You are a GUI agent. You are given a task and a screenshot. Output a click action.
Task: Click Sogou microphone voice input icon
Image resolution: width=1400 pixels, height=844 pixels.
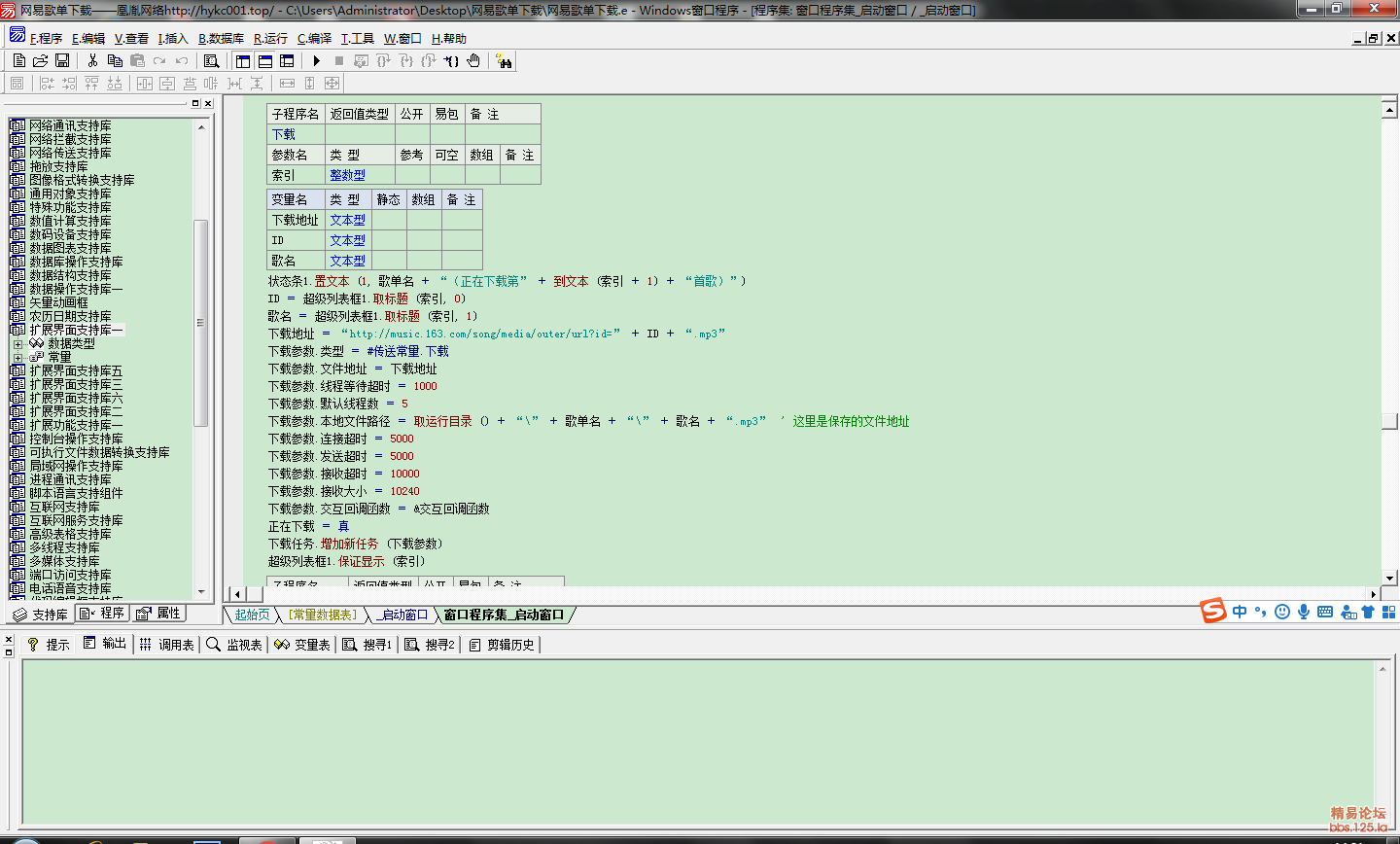(x=1304, y=612)
